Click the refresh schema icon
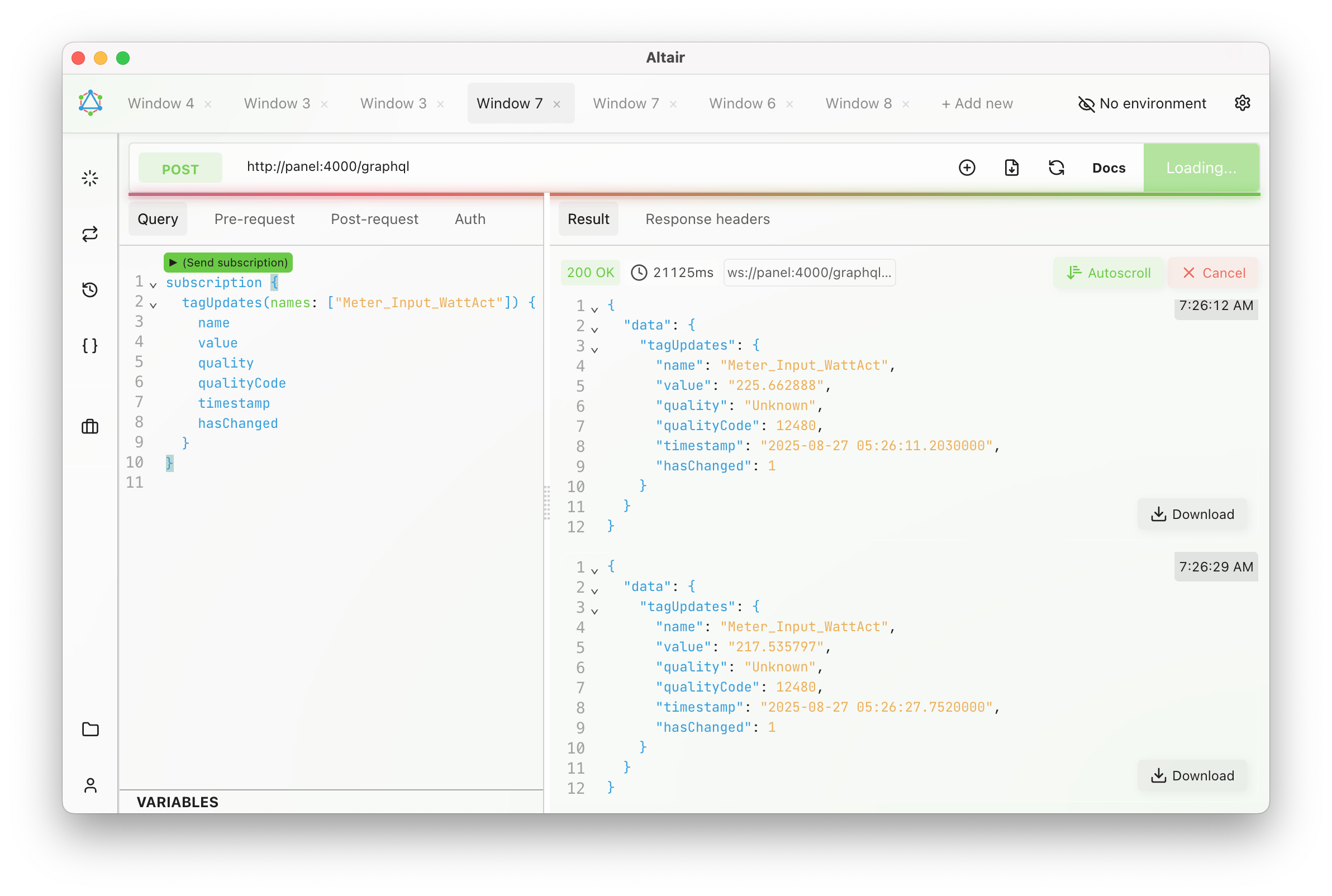The height and width of the screenshot is (896, 1332). (x=1056, y=168)
